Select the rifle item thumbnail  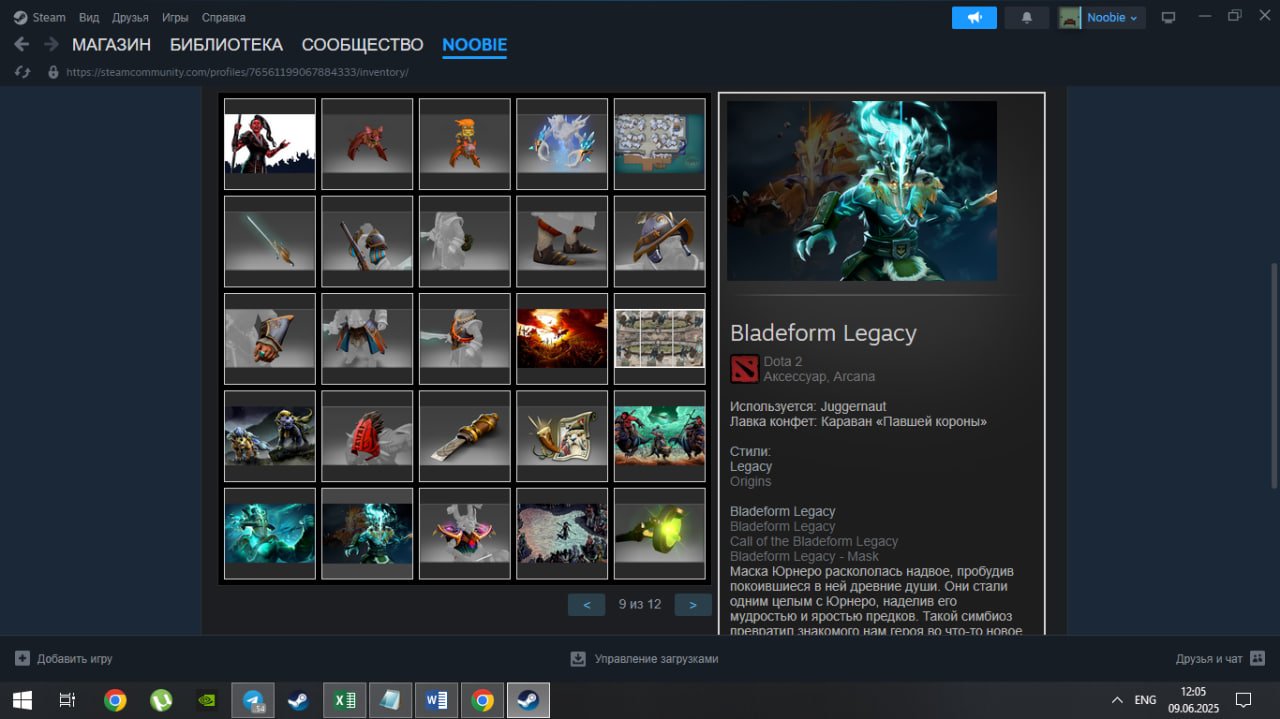click(367, 241)
